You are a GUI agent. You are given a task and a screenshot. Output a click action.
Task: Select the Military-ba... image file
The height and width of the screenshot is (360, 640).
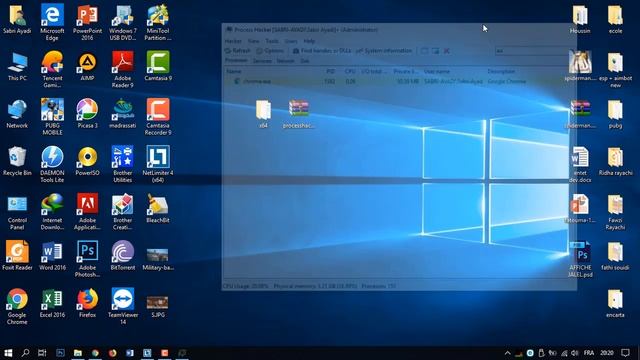click(158, 260)
